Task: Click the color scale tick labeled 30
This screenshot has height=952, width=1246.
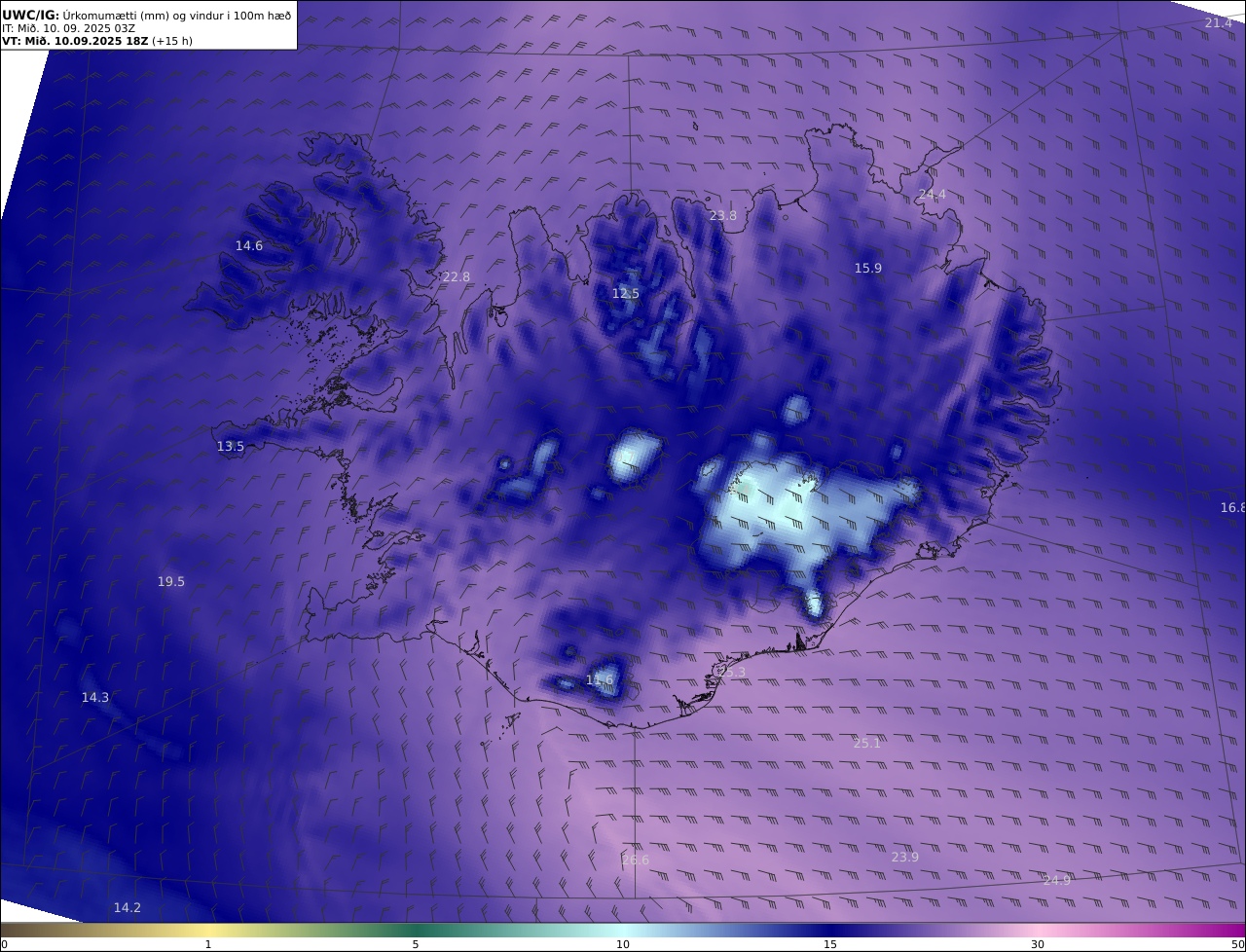Action: 1038,944
